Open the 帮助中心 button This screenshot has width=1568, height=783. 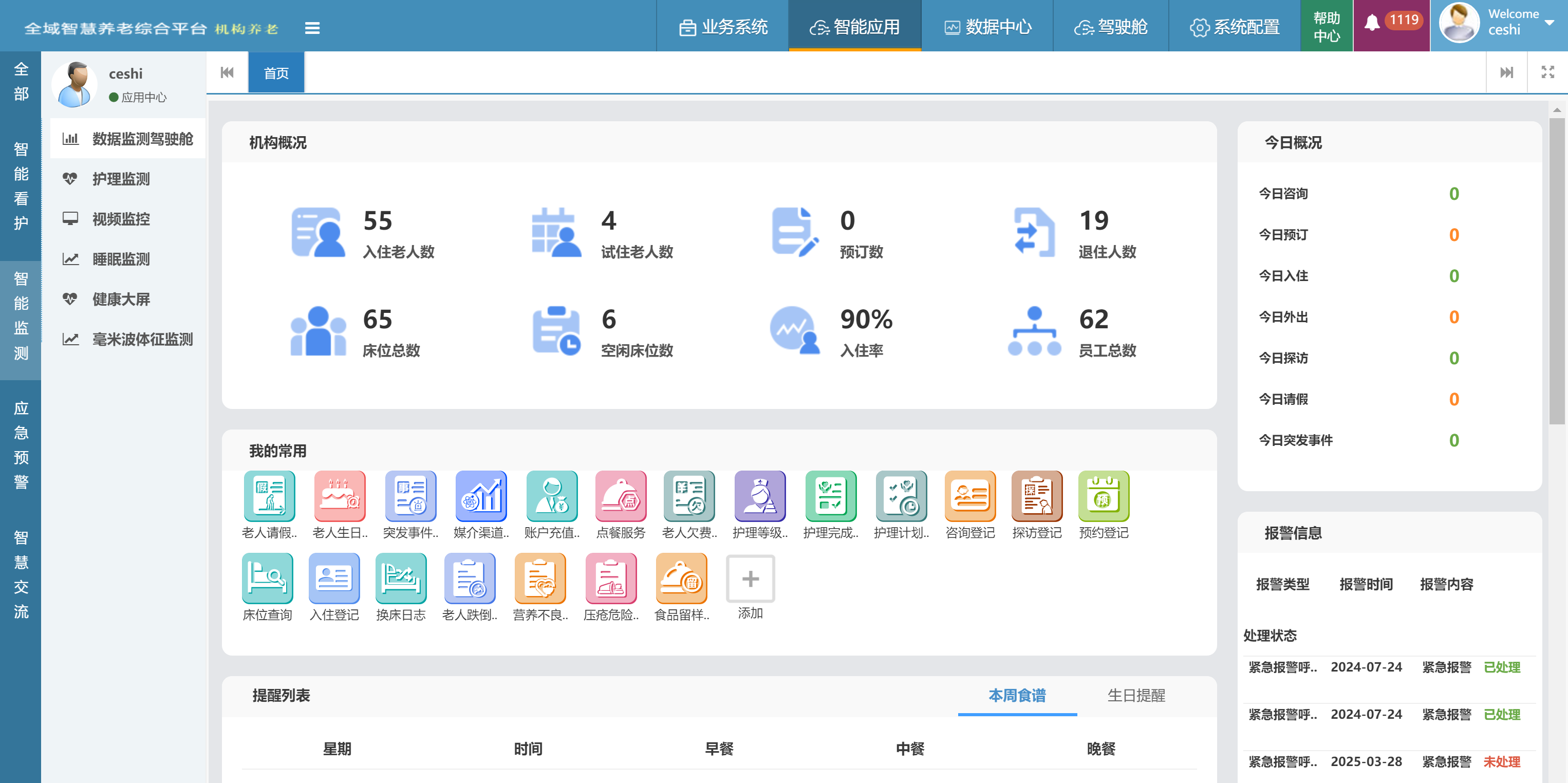[x=1327, y=27]
